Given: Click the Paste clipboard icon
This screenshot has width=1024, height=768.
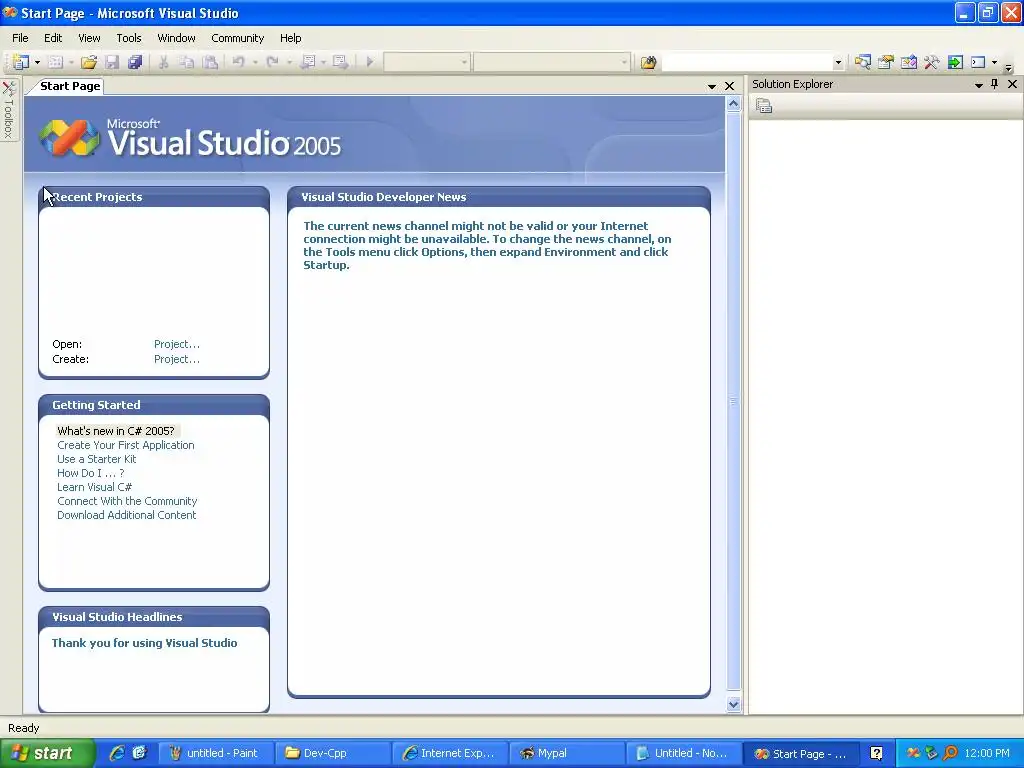Looking at the screenshot, I should [210, 62].
